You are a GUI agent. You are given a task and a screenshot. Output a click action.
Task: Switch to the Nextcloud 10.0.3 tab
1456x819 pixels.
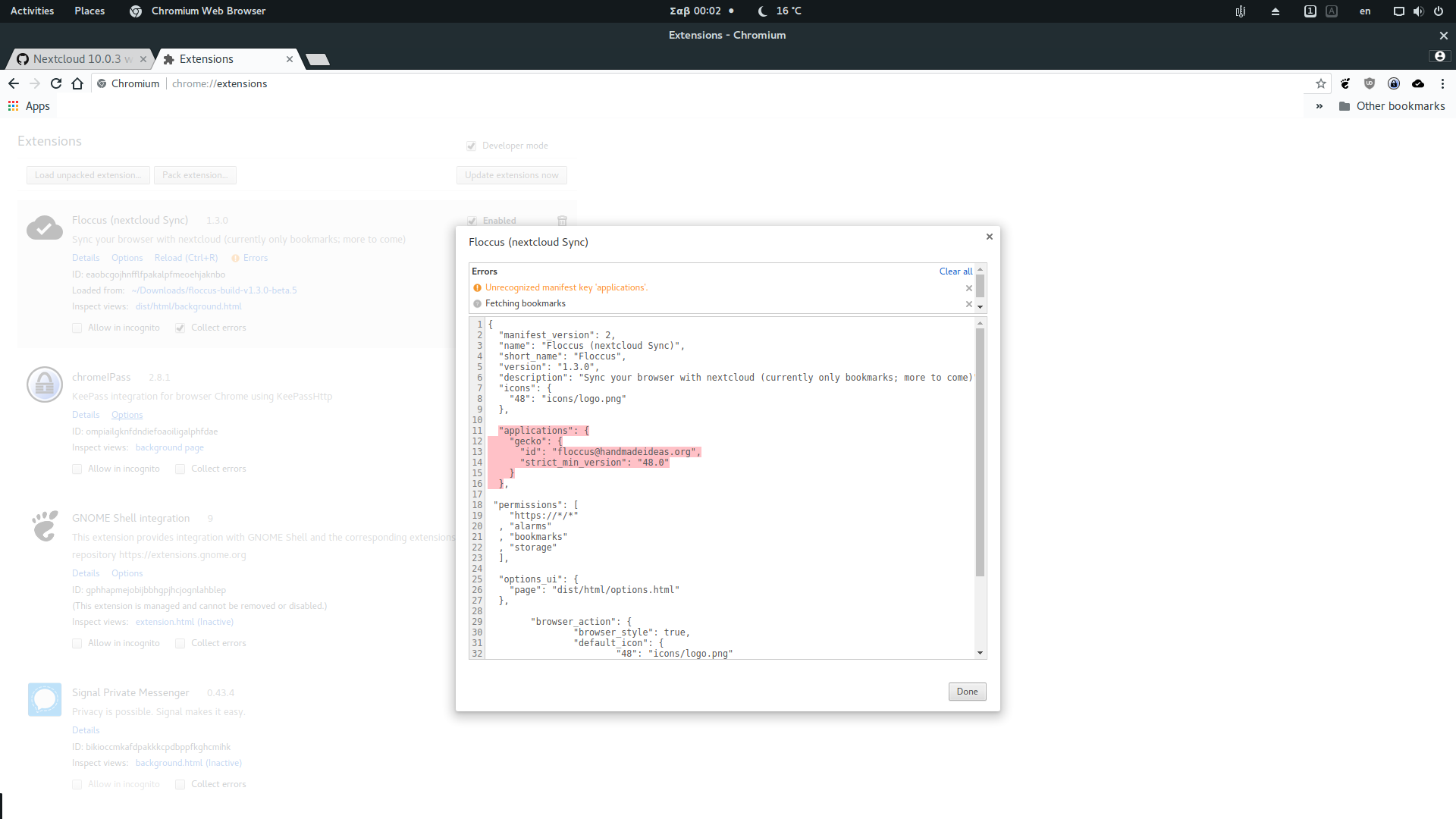coord(76,59)
